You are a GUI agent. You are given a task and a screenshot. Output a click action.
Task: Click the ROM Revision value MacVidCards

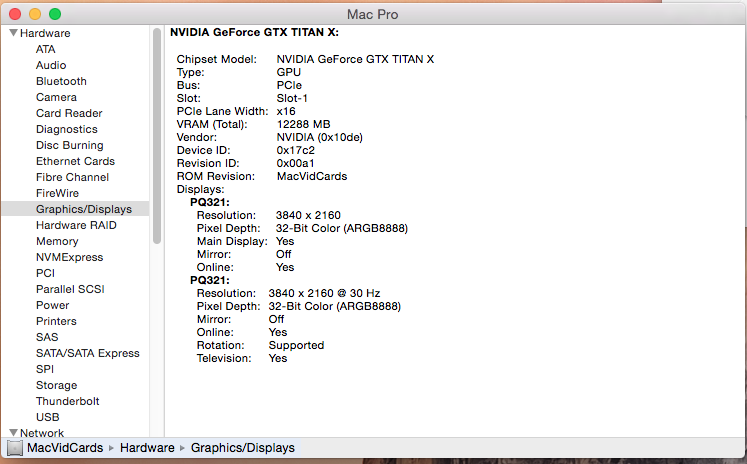tap(312, 176)
